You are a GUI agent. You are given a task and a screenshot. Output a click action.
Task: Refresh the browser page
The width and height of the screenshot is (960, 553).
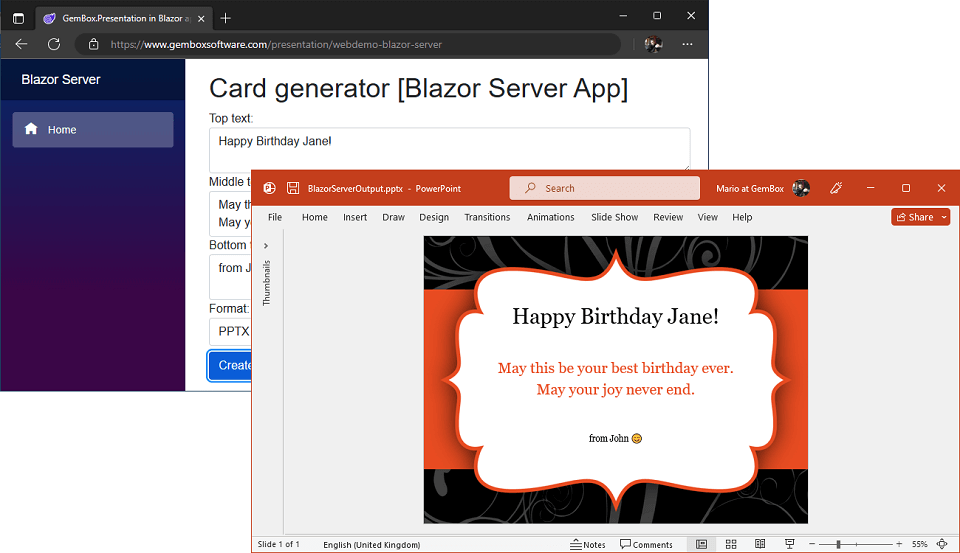pos(54,44)
